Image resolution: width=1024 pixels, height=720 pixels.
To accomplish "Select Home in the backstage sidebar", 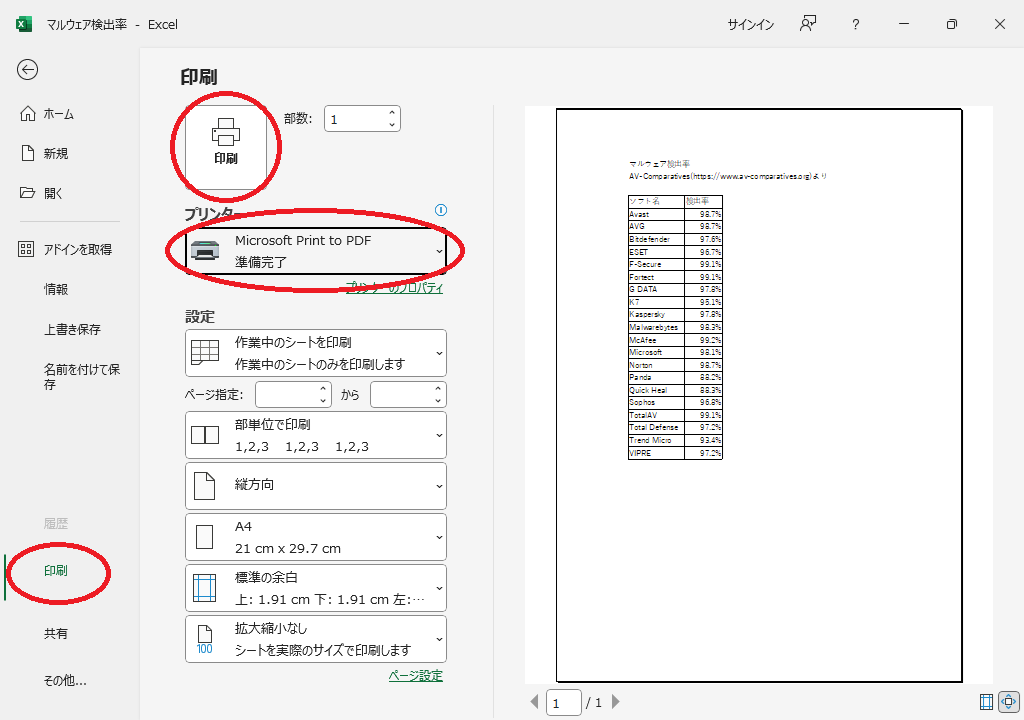I will (x=69, y=114).
